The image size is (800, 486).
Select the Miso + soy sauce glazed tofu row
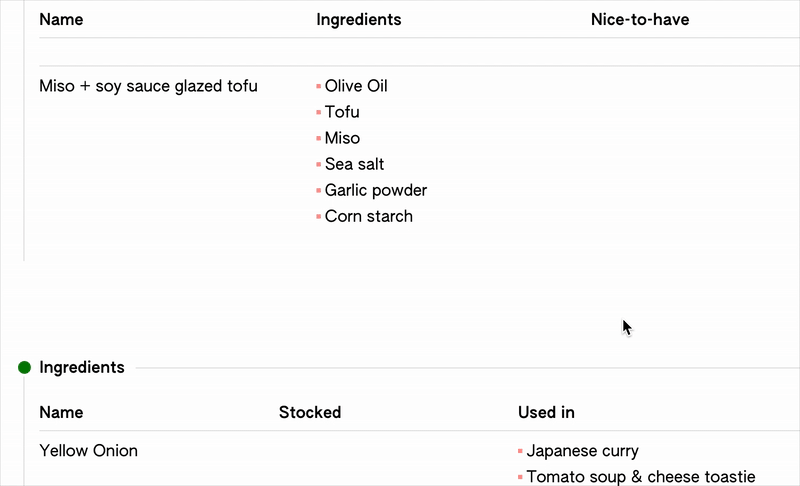click(148, 86)
